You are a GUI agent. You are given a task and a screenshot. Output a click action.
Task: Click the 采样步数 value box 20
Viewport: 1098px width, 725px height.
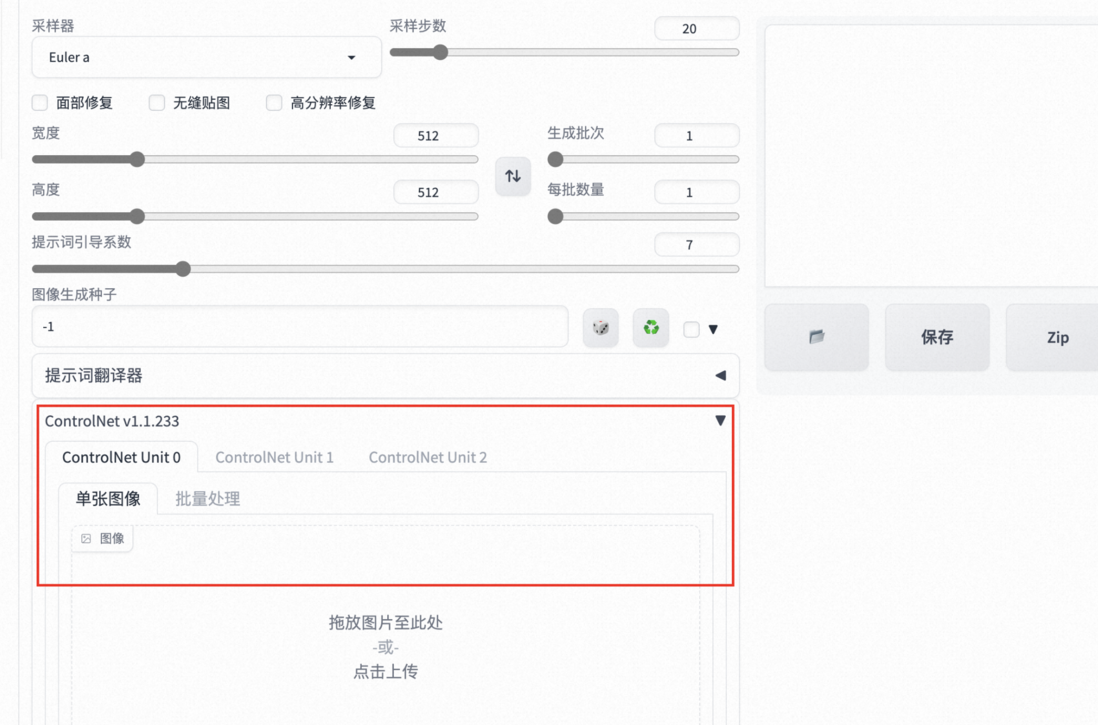[697, 29]
